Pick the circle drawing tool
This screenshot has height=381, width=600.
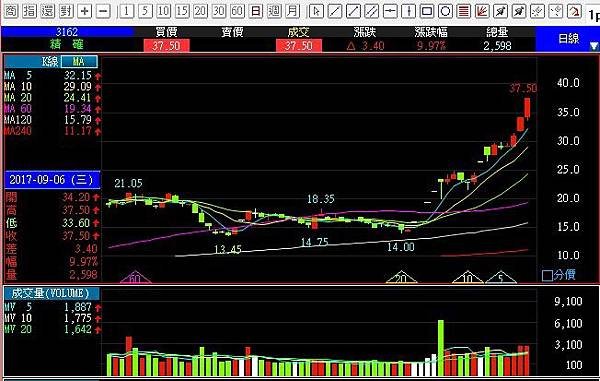(x=445, y=11)
